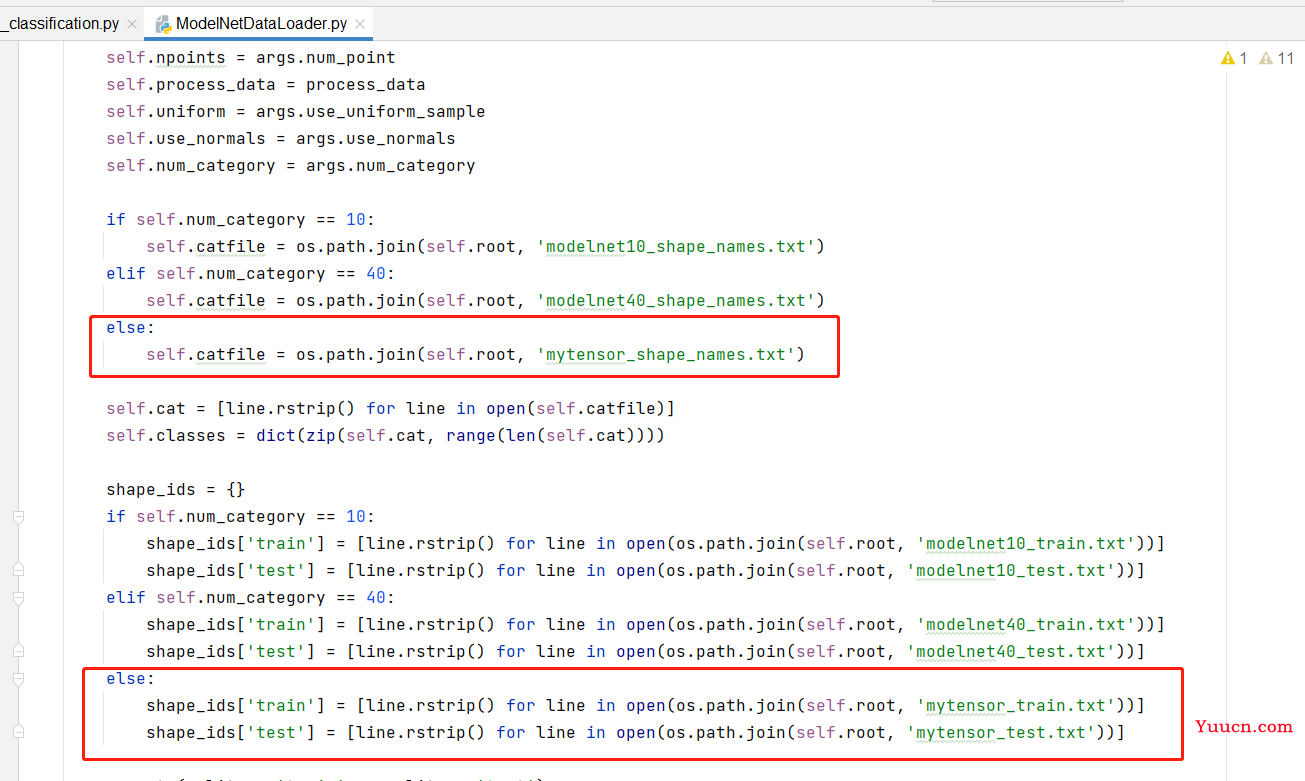Collapse fold marker beside shape_ids 'if ... == 10' line
The width and height of the screenshot is (1305, 781).
coord(18,517)
